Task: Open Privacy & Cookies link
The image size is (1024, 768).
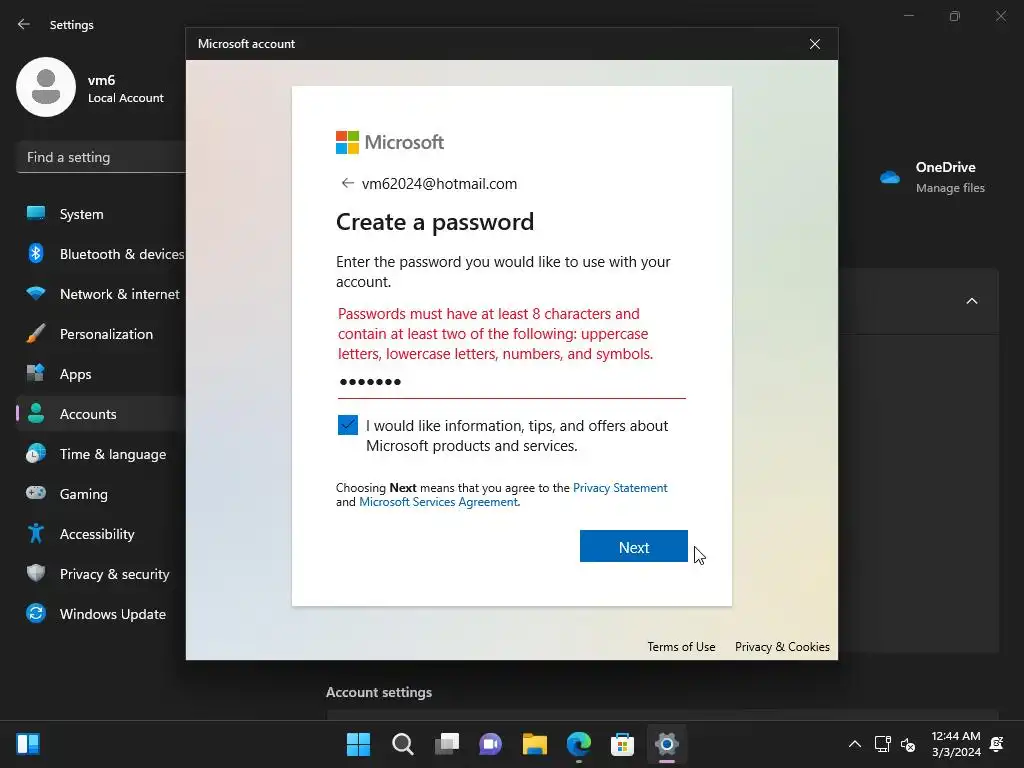Action: 782,647
